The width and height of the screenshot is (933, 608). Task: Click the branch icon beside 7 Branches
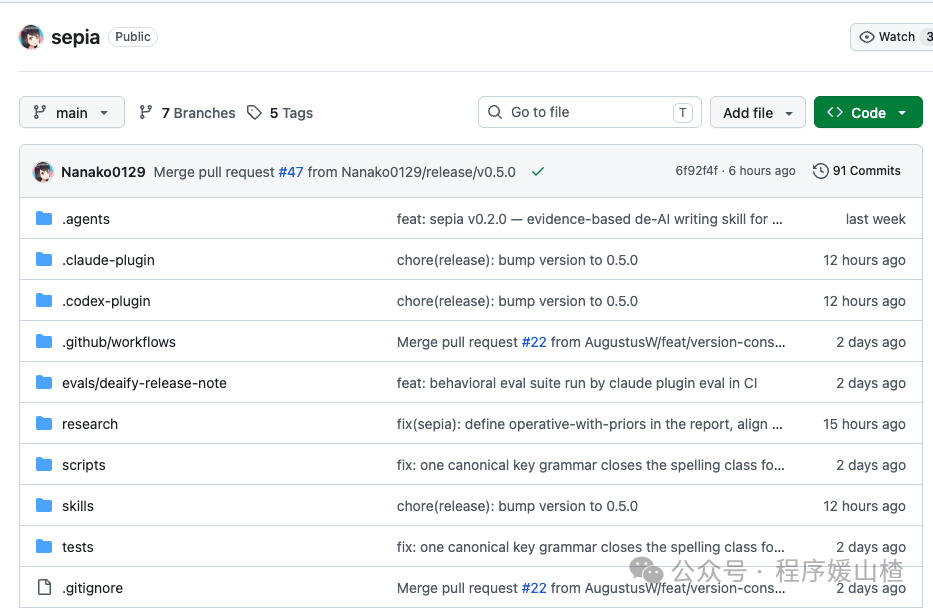pyautogui.click(x=146, y=112)
